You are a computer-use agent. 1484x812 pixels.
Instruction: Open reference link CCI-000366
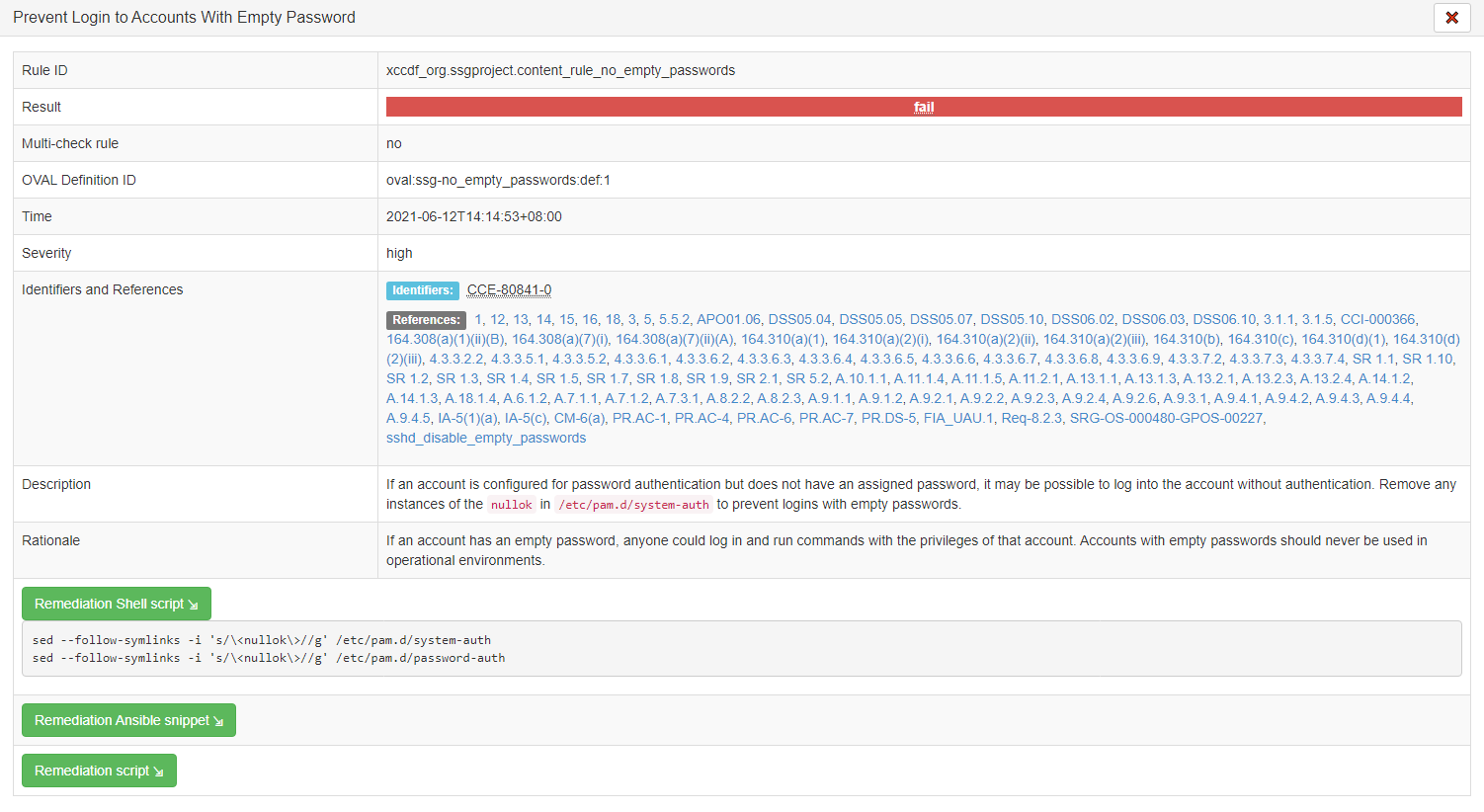click(x=1377, y=319)
